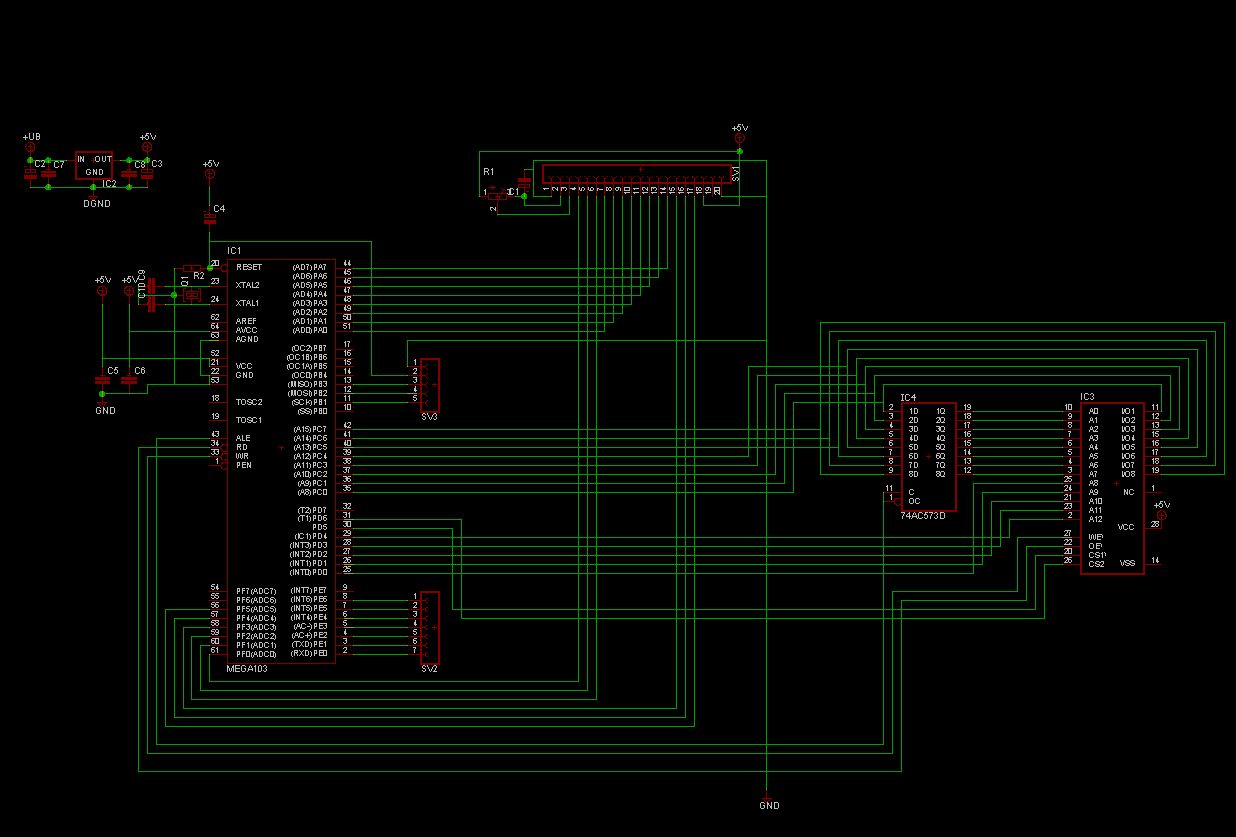Click the Q1 crystal symbol

pyautogui.click(x=192, y=295)
